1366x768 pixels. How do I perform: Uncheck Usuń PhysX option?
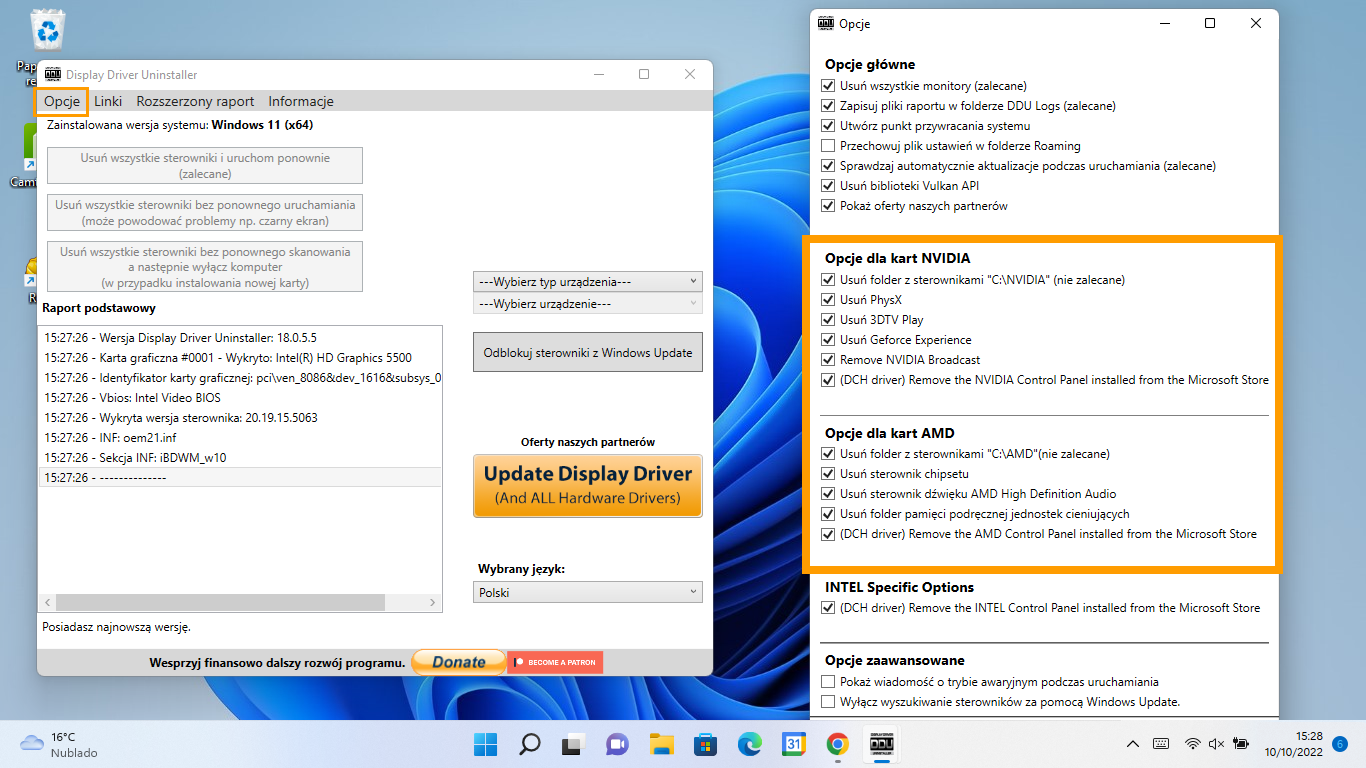(x=827, y=300)
